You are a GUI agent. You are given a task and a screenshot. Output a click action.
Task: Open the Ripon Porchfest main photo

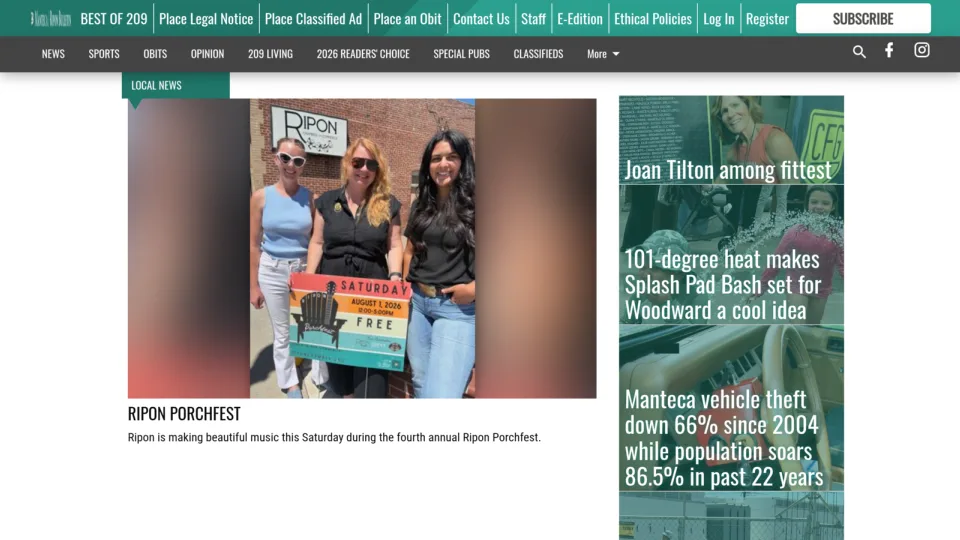coord(362,249)
